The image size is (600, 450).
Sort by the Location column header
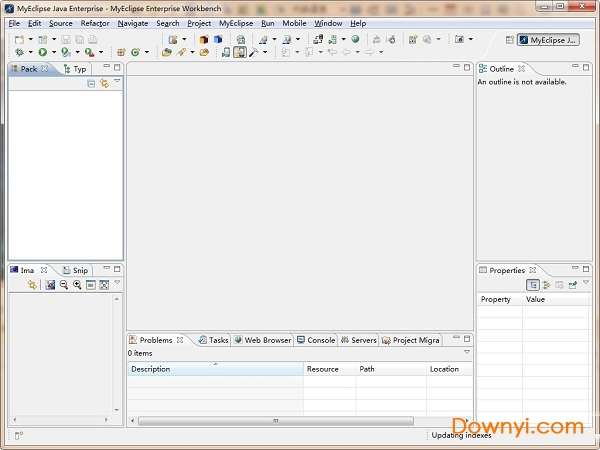pyautogui.click(x=449, y=369)
